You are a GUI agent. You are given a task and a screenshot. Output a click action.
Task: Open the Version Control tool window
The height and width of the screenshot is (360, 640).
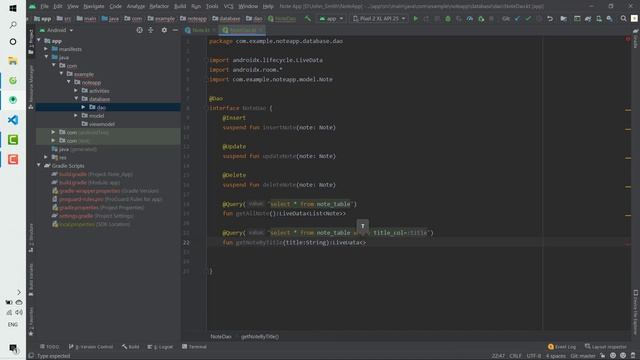91,347
